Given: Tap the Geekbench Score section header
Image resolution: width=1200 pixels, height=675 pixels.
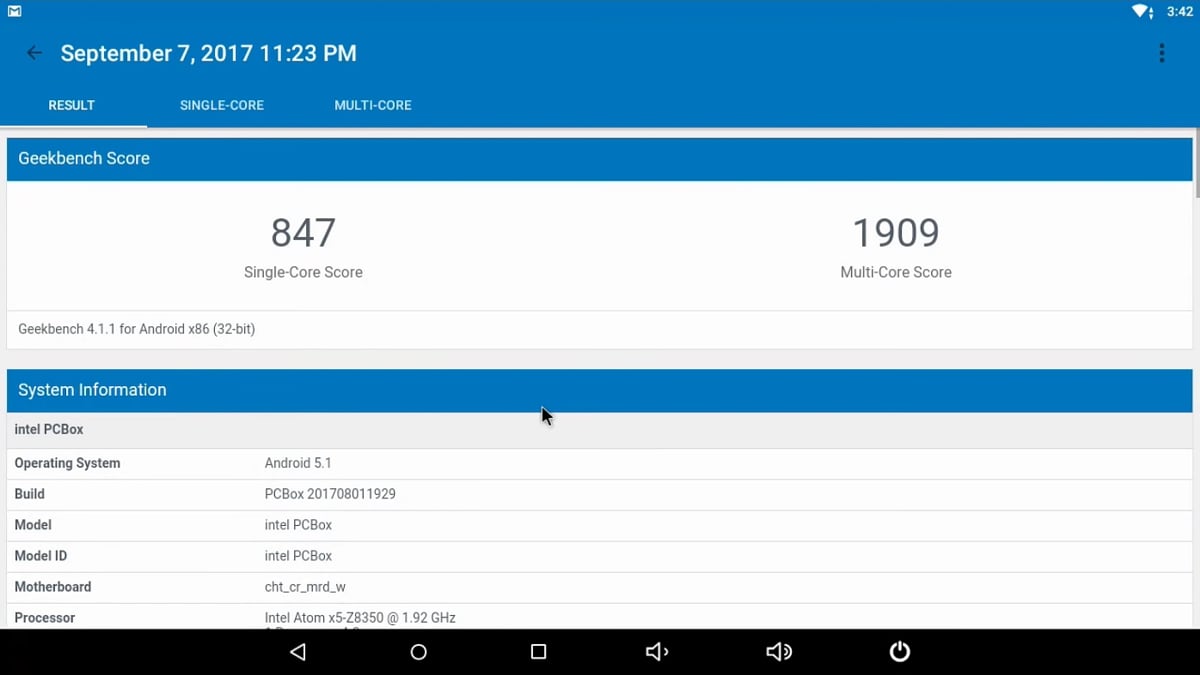Looking at the screenshot, I should (x=599, y=159).
